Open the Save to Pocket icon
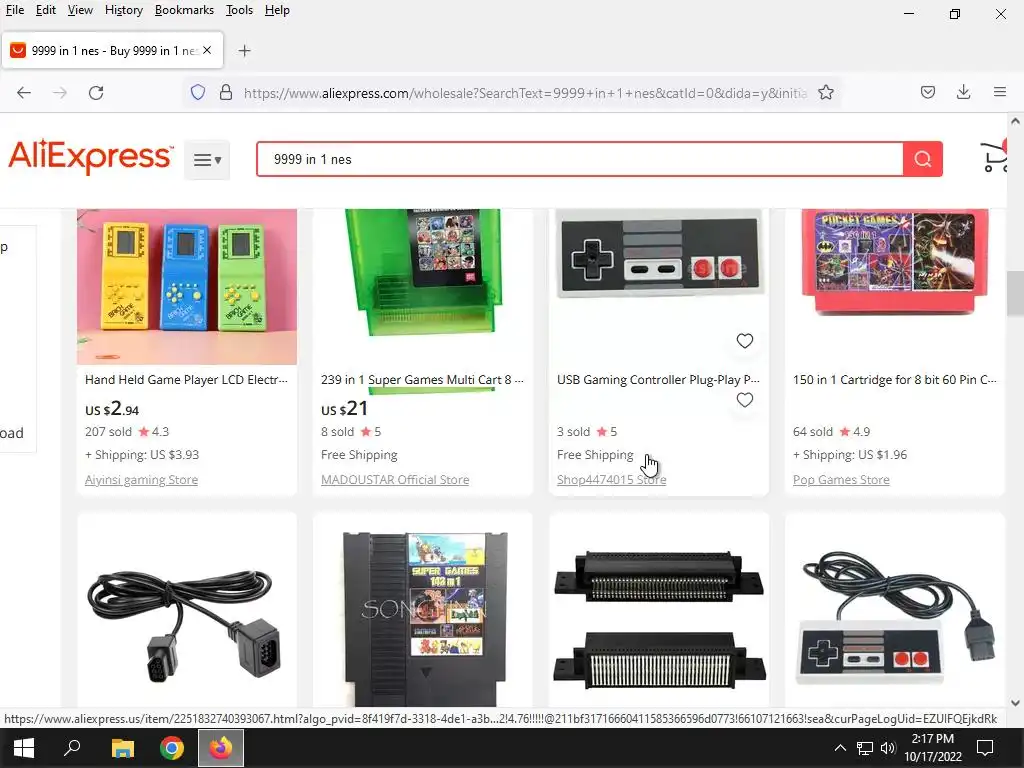The height and width of the screenshot is (768, 1024). coord(927,93)
